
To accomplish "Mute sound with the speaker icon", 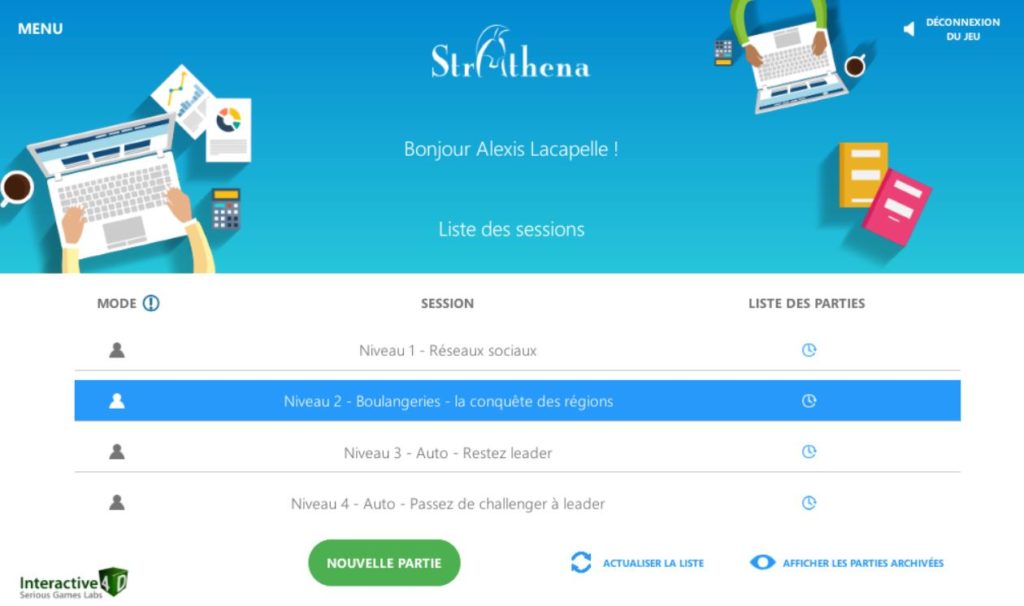I will (908, 29).
